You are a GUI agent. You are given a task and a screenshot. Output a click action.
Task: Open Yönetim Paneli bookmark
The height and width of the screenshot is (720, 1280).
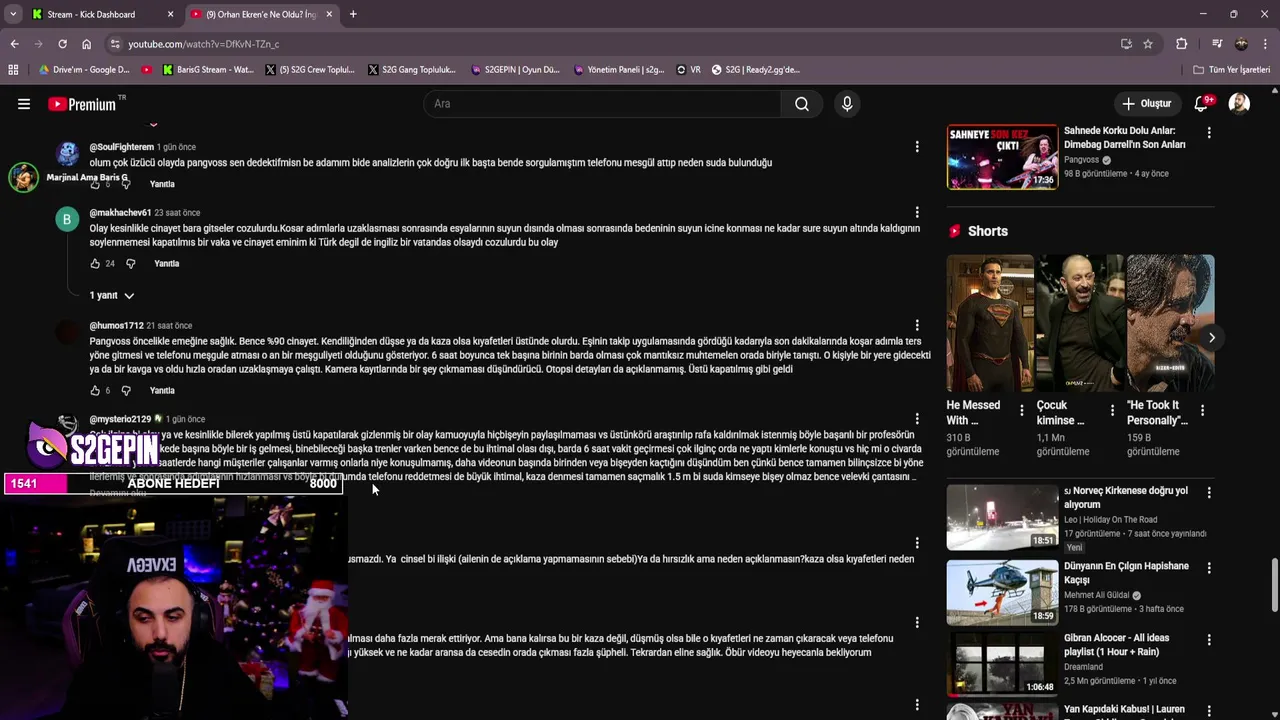point(619,70)
